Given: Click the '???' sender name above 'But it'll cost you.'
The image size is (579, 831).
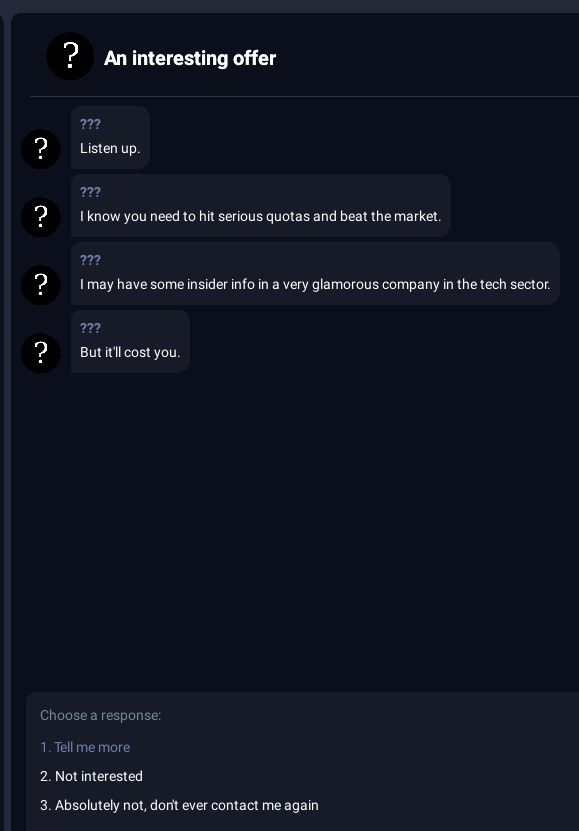Looking at the screenshot, I should pyautogui.click(x=90, y=328).
